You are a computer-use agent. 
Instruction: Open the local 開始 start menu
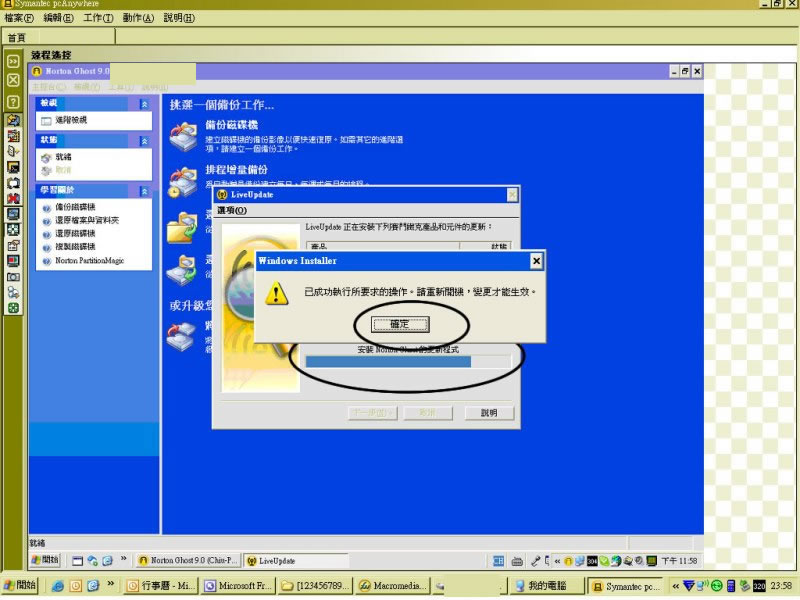click(20, 585)
